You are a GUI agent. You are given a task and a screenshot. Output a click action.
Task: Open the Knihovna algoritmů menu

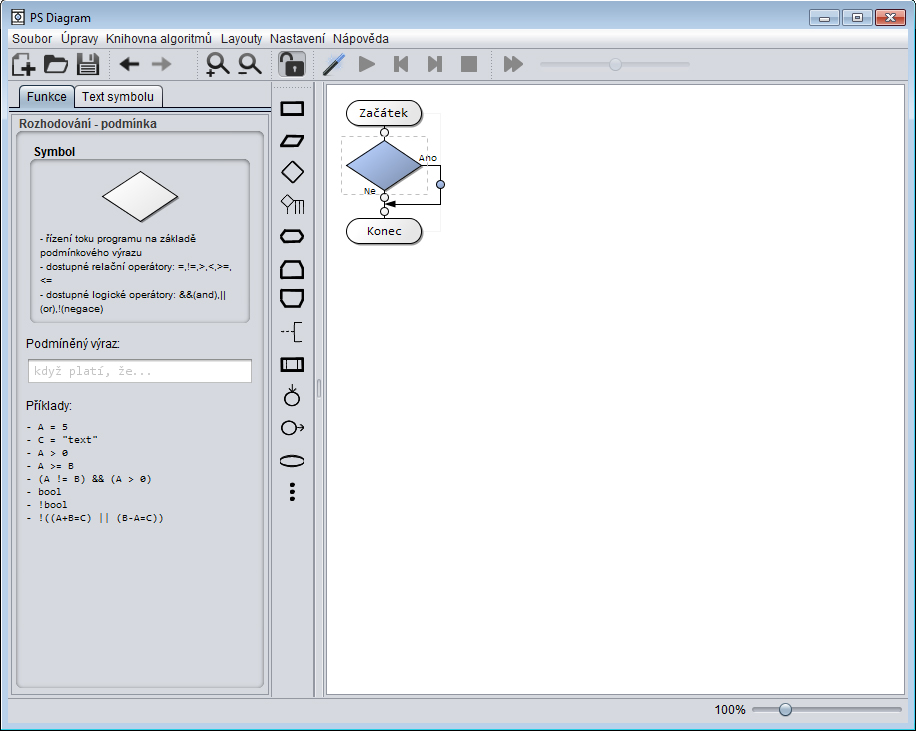point(159,38)
